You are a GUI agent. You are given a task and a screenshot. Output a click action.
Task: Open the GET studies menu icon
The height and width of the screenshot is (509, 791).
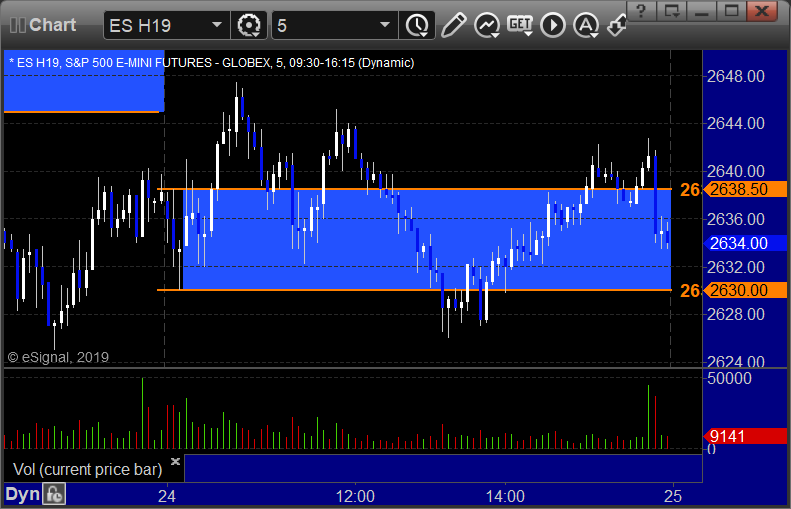point(520,25)
